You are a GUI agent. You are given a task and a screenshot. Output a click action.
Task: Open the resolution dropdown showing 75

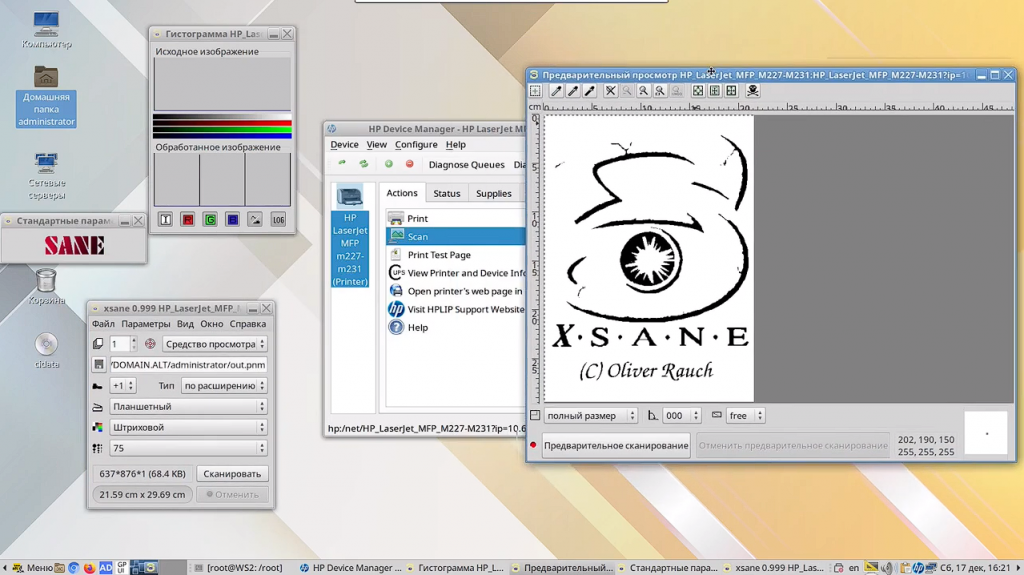[x=188, y=448]
